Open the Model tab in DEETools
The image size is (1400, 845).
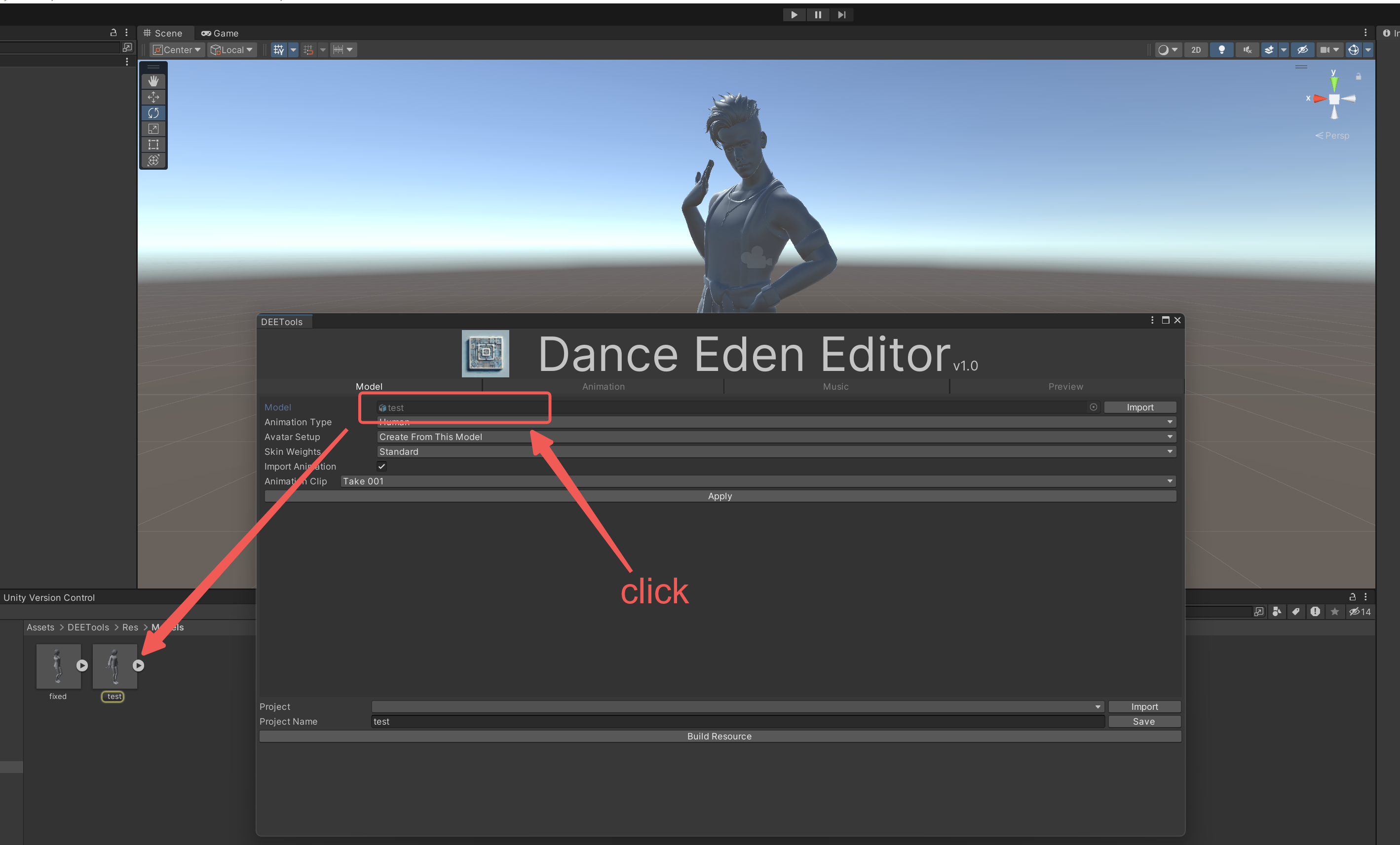click(x=369, y=386)
